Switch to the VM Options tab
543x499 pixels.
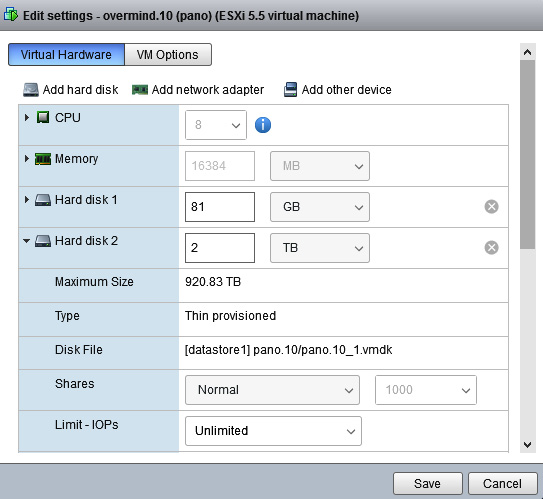pyautogui.click(x=168, y=54)
